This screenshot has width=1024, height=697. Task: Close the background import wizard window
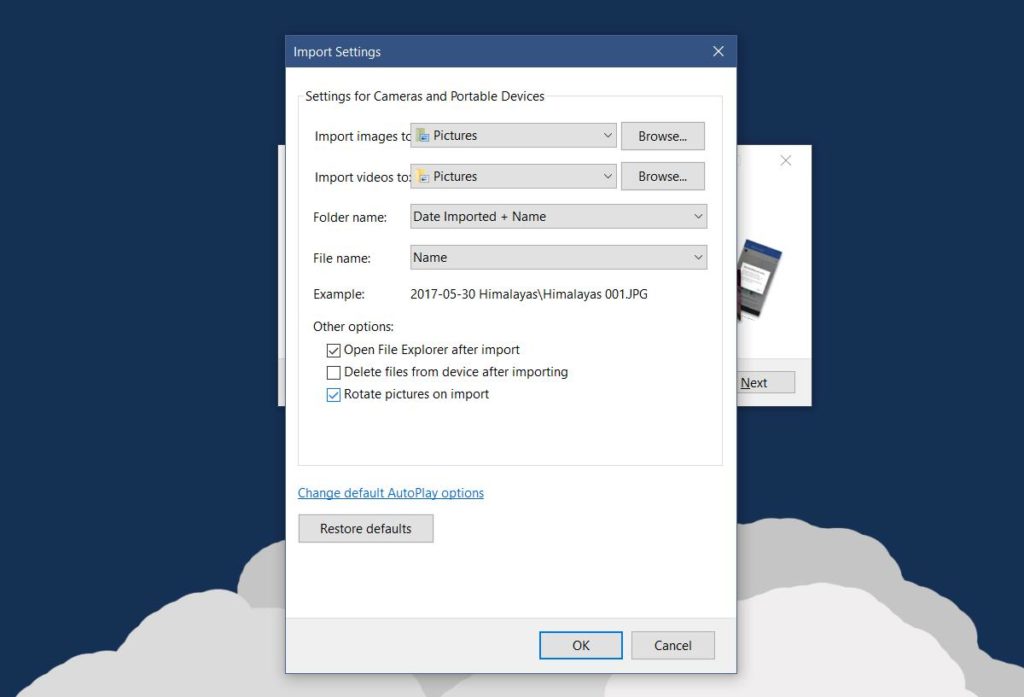pyautogui.click(x=786, y=160)
